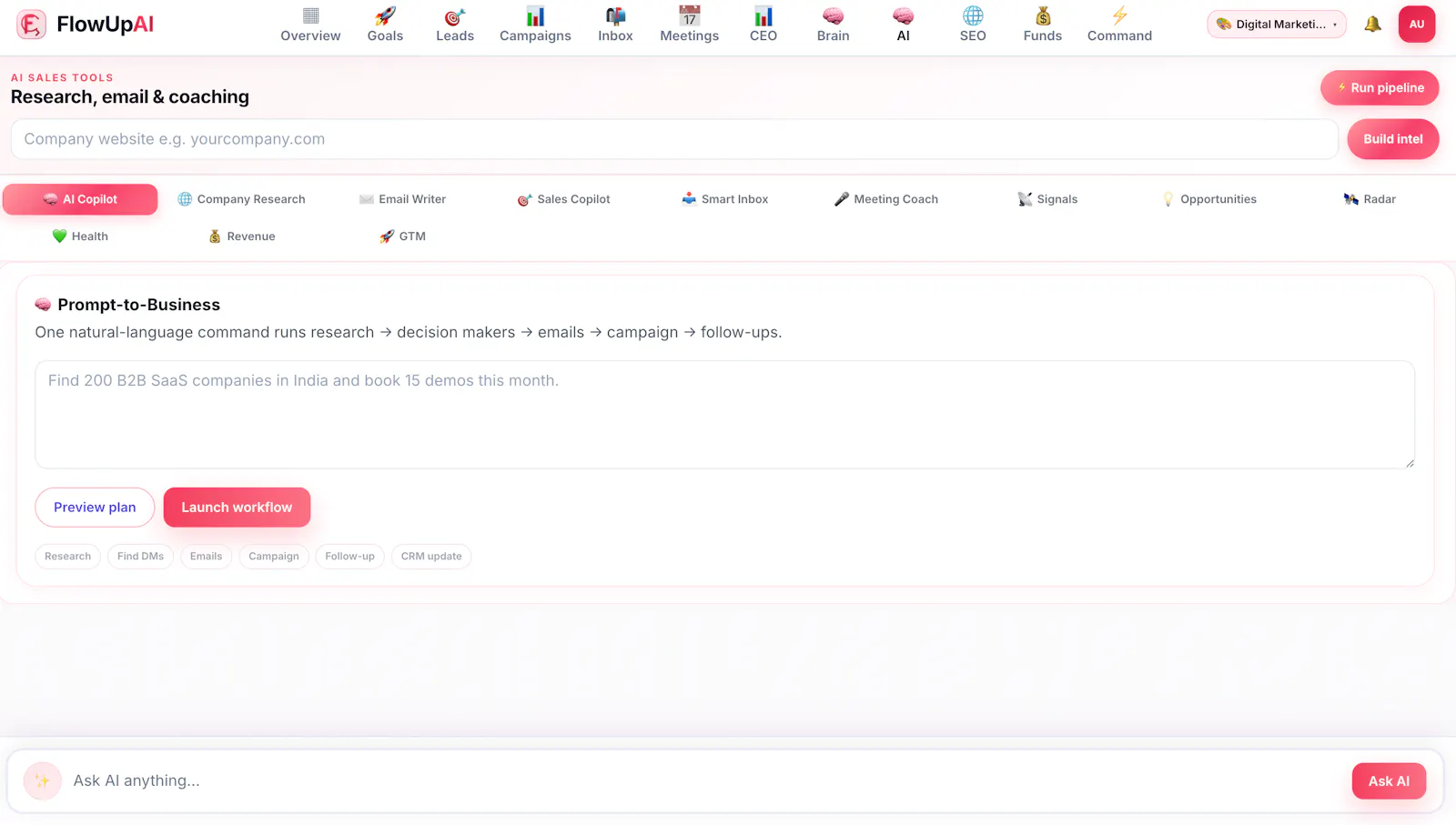Open the AU user avatar
1456x825 pixels.
click(1417, 25)
